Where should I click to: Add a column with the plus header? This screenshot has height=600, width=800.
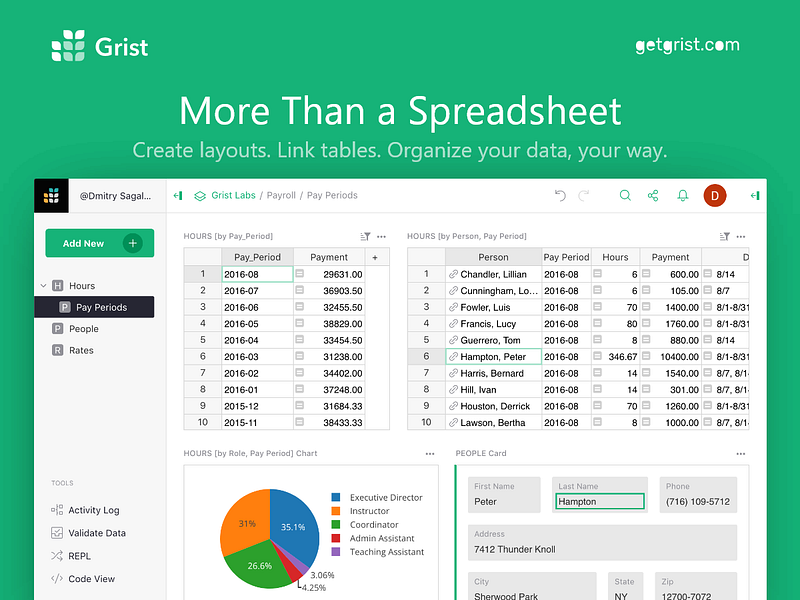[x=375, y=257]
